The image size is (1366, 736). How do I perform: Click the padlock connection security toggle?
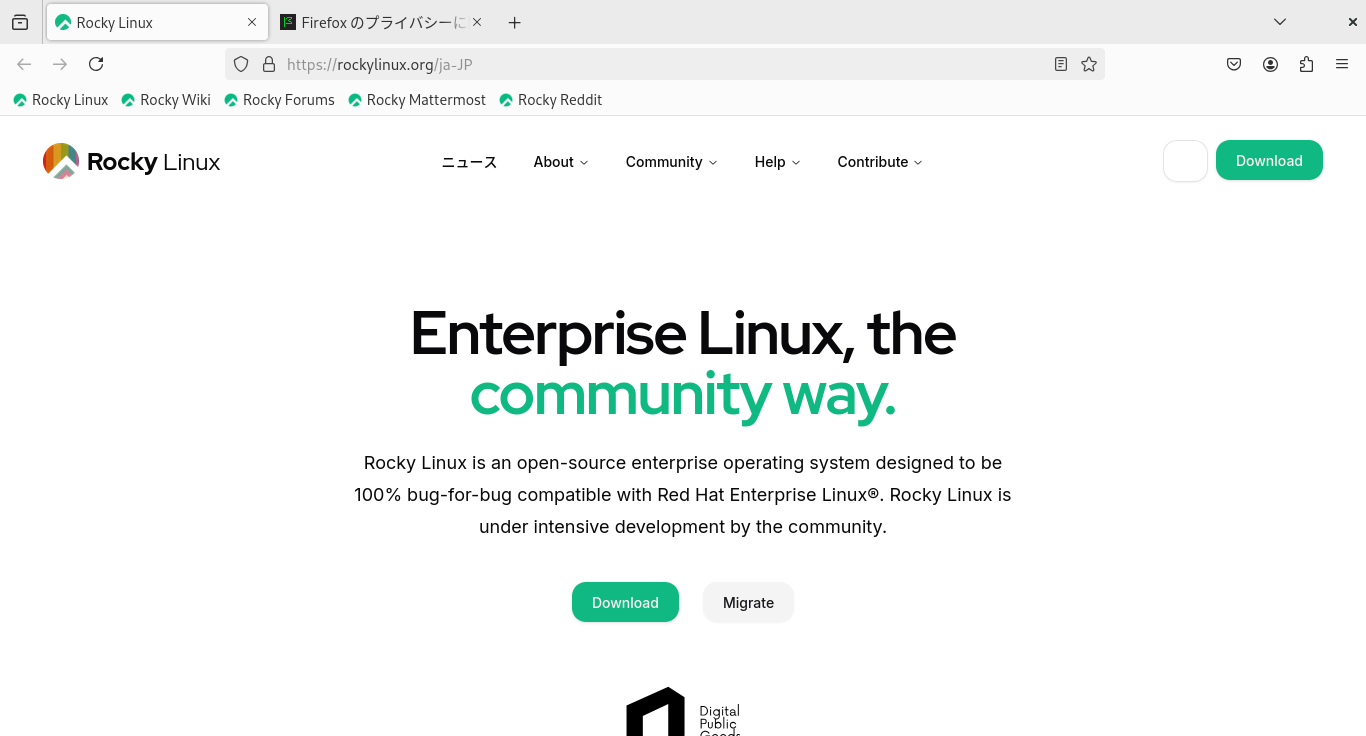pos(267,63)
